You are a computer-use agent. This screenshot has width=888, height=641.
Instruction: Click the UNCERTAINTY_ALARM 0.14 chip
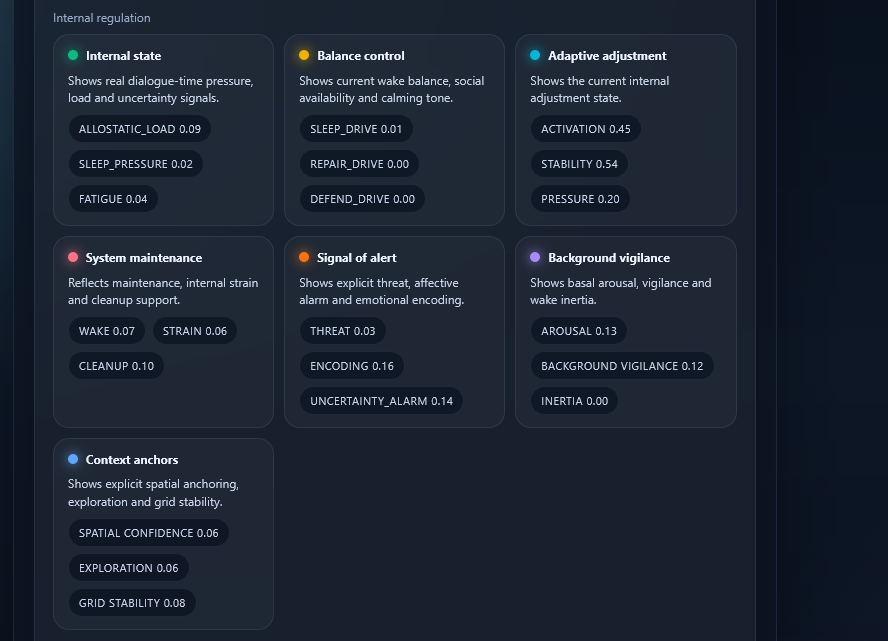tap(381, 401)
